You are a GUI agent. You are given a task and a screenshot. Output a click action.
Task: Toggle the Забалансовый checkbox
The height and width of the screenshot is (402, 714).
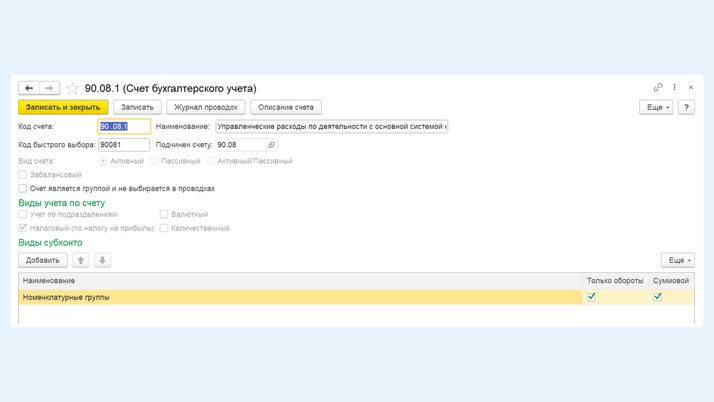(22, 175)
